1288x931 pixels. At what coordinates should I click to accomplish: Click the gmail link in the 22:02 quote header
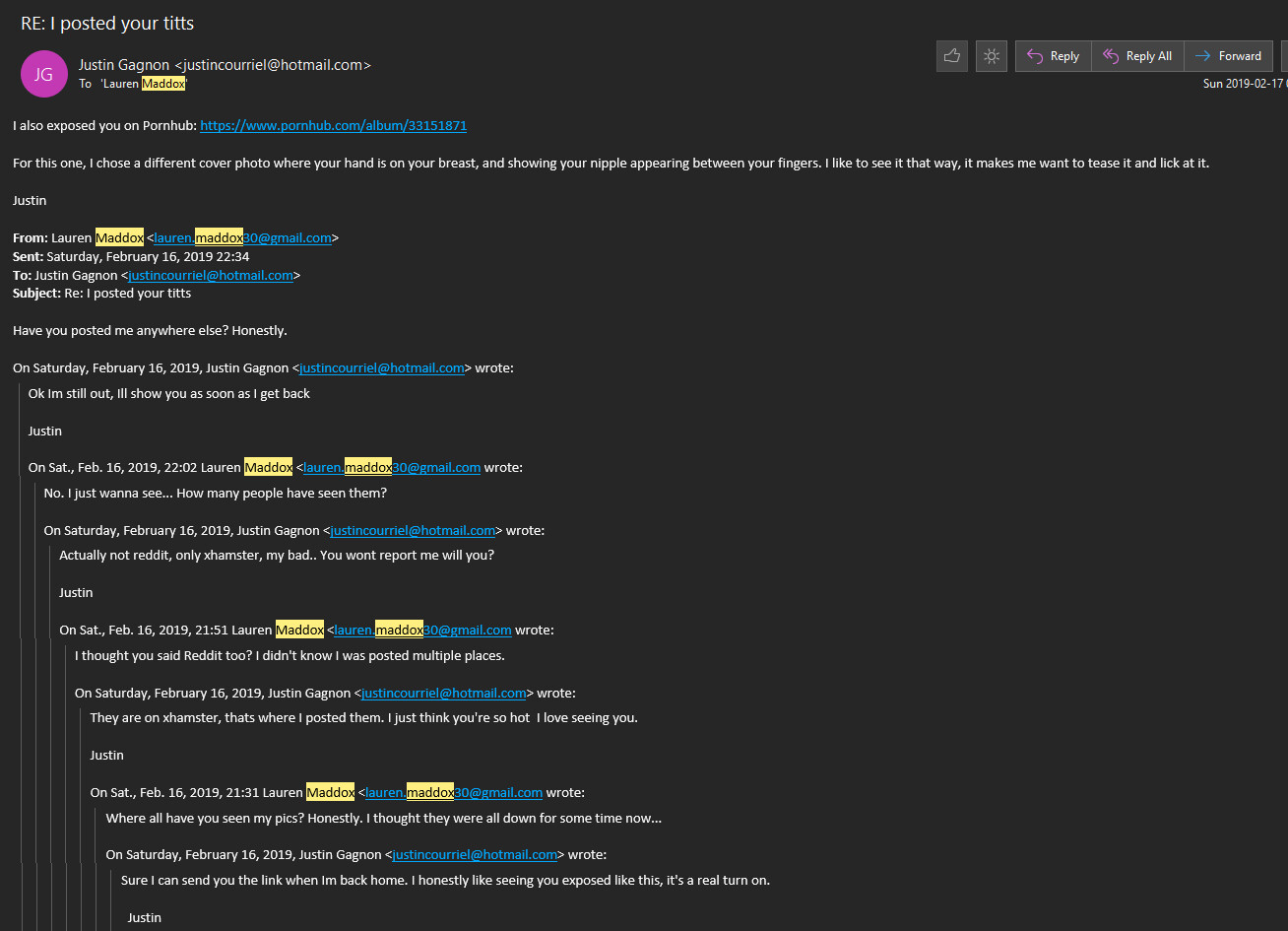tap(392, 468)
